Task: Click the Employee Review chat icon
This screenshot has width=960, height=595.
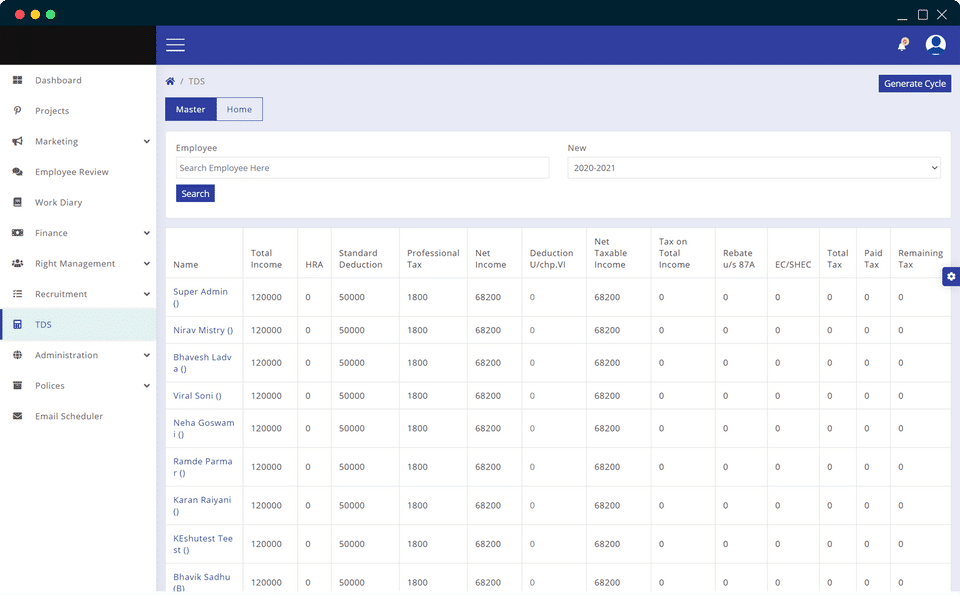Action: click(x=17, y=172)
